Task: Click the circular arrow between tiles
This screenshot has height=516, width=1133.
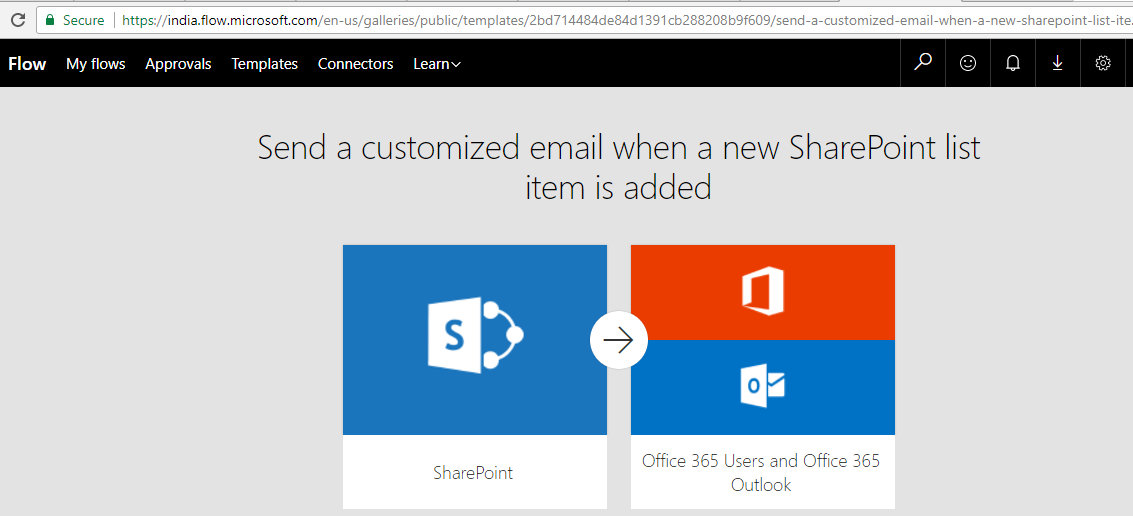Action: click(x=619, y=340)
